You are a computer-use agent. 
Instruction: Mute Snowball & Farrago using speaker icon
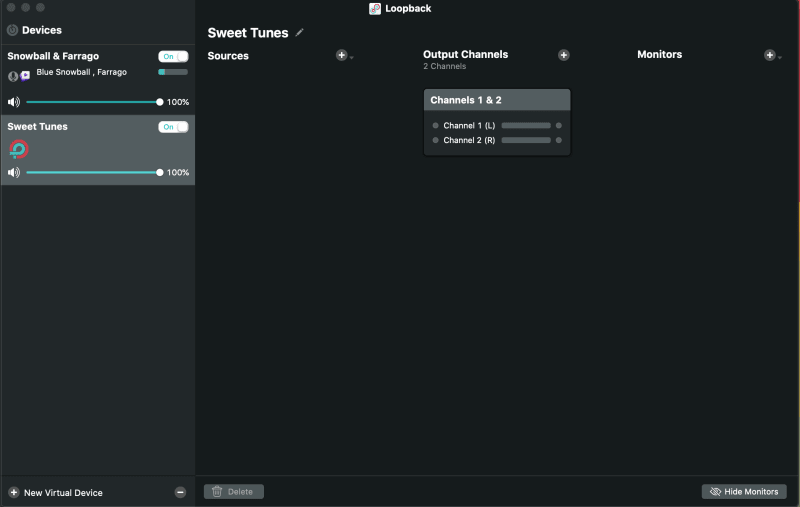[14, 102]
